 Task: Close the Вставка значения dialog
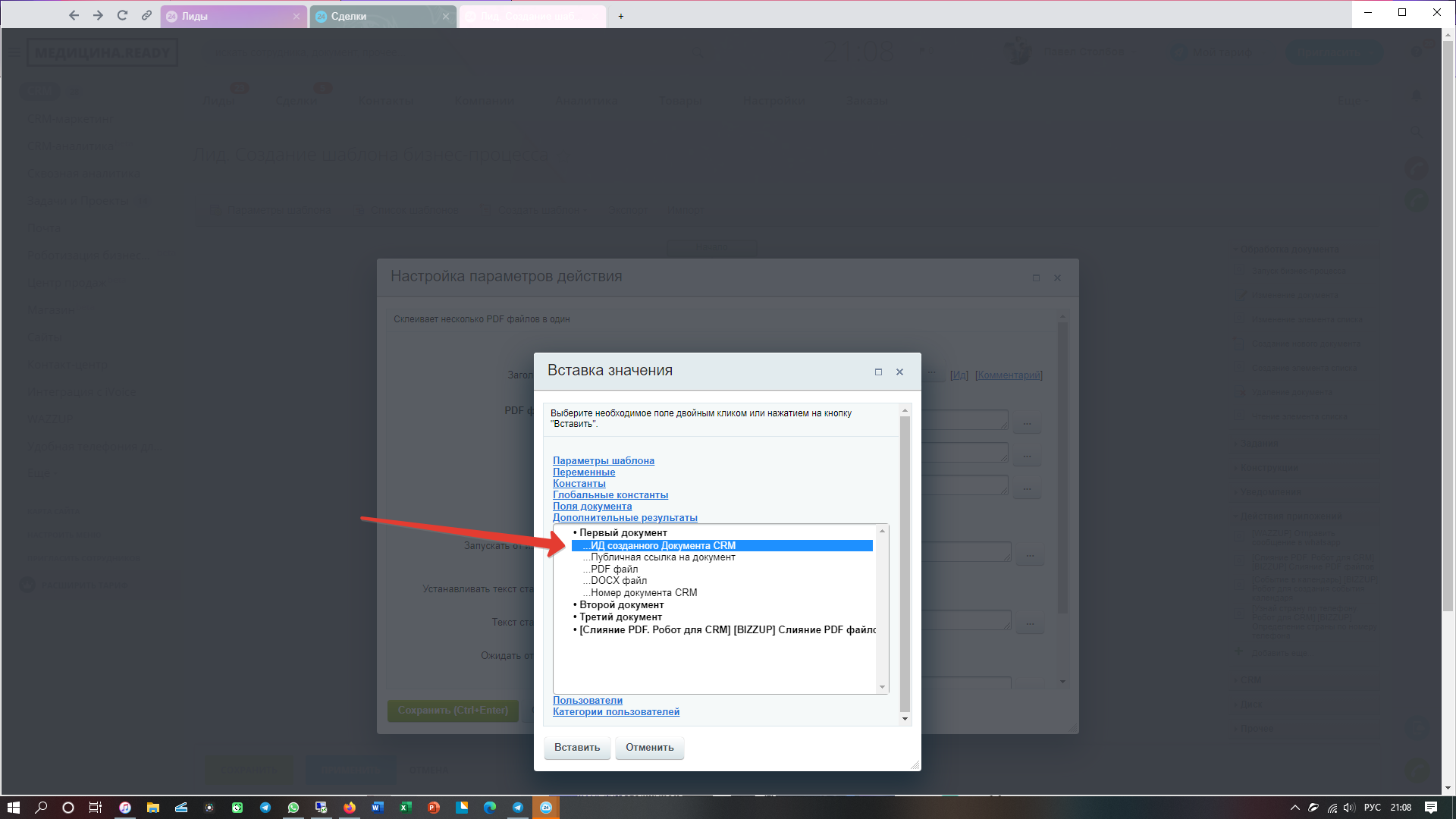tap(899, 372)
